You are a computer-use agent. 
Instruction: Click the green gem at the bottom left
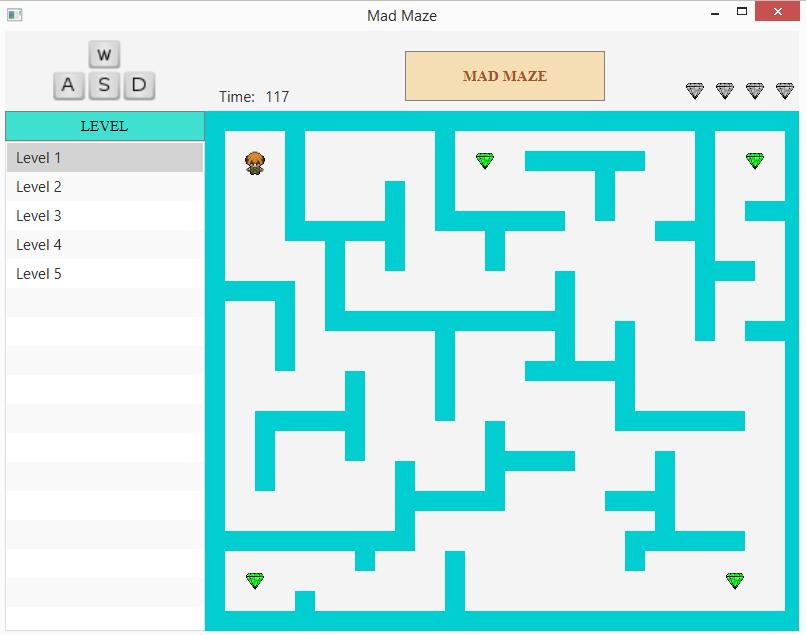tap(255, 580)
